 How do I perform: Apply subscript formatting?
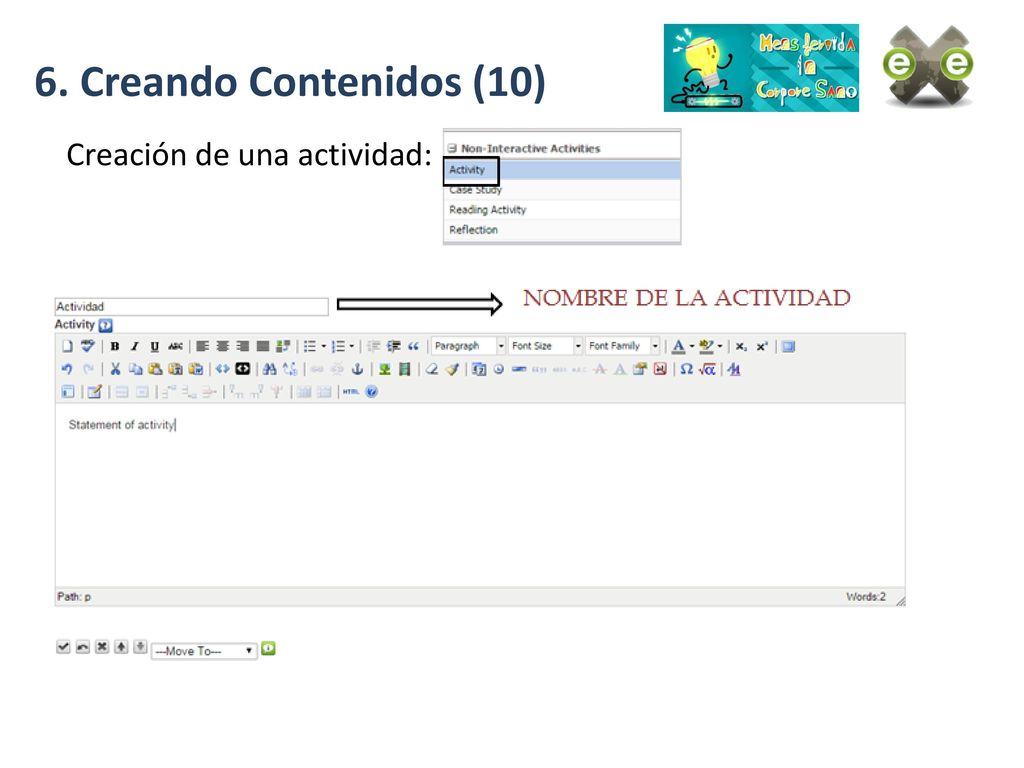(x=741, y=347)
